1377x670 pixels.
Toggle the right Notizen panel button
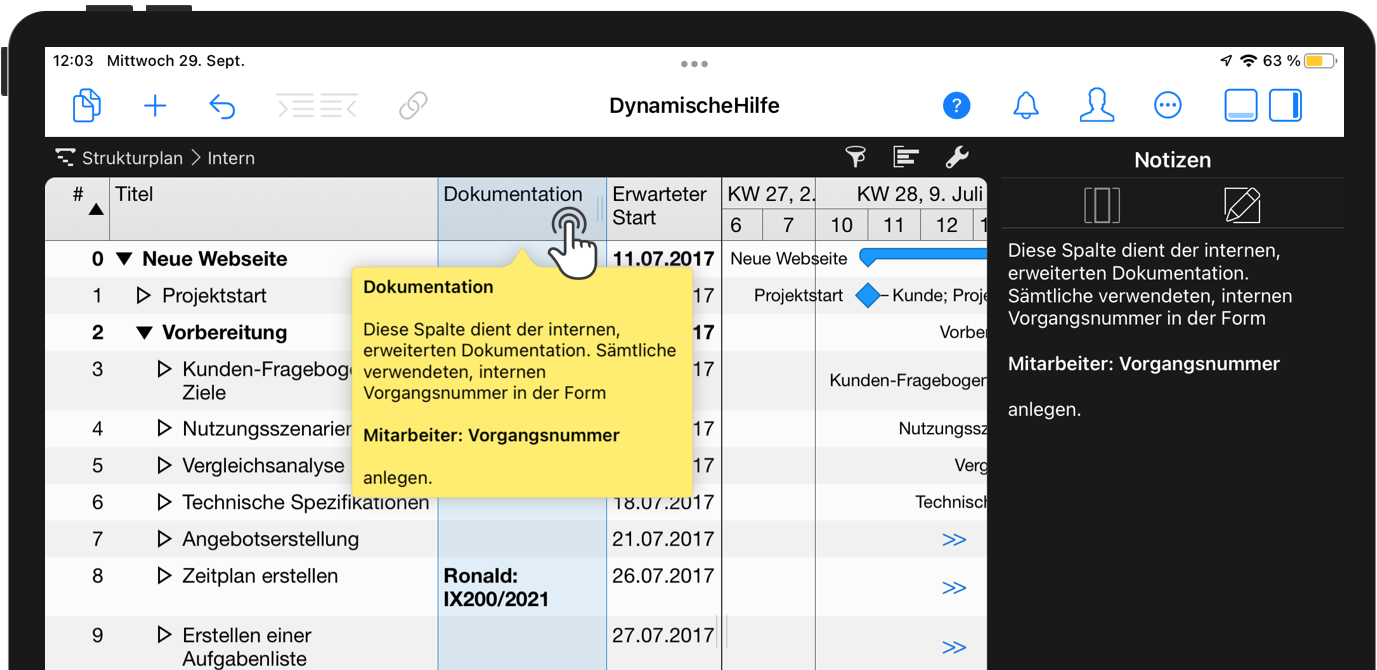coord(1285,105)
